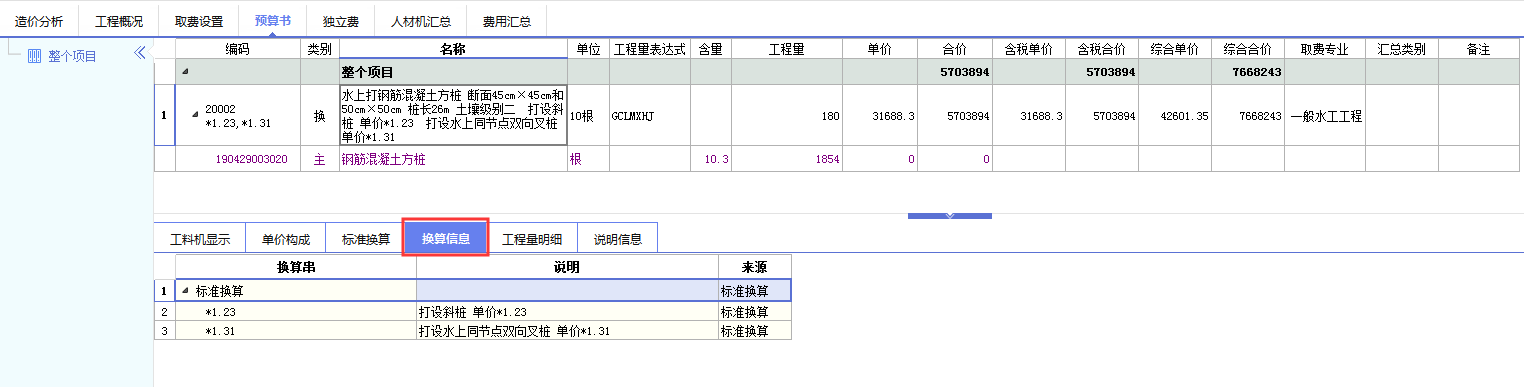Screen dimensions: 1524x387
Task: Open the 取费设置 tab
Action: [x=199, y=21]
